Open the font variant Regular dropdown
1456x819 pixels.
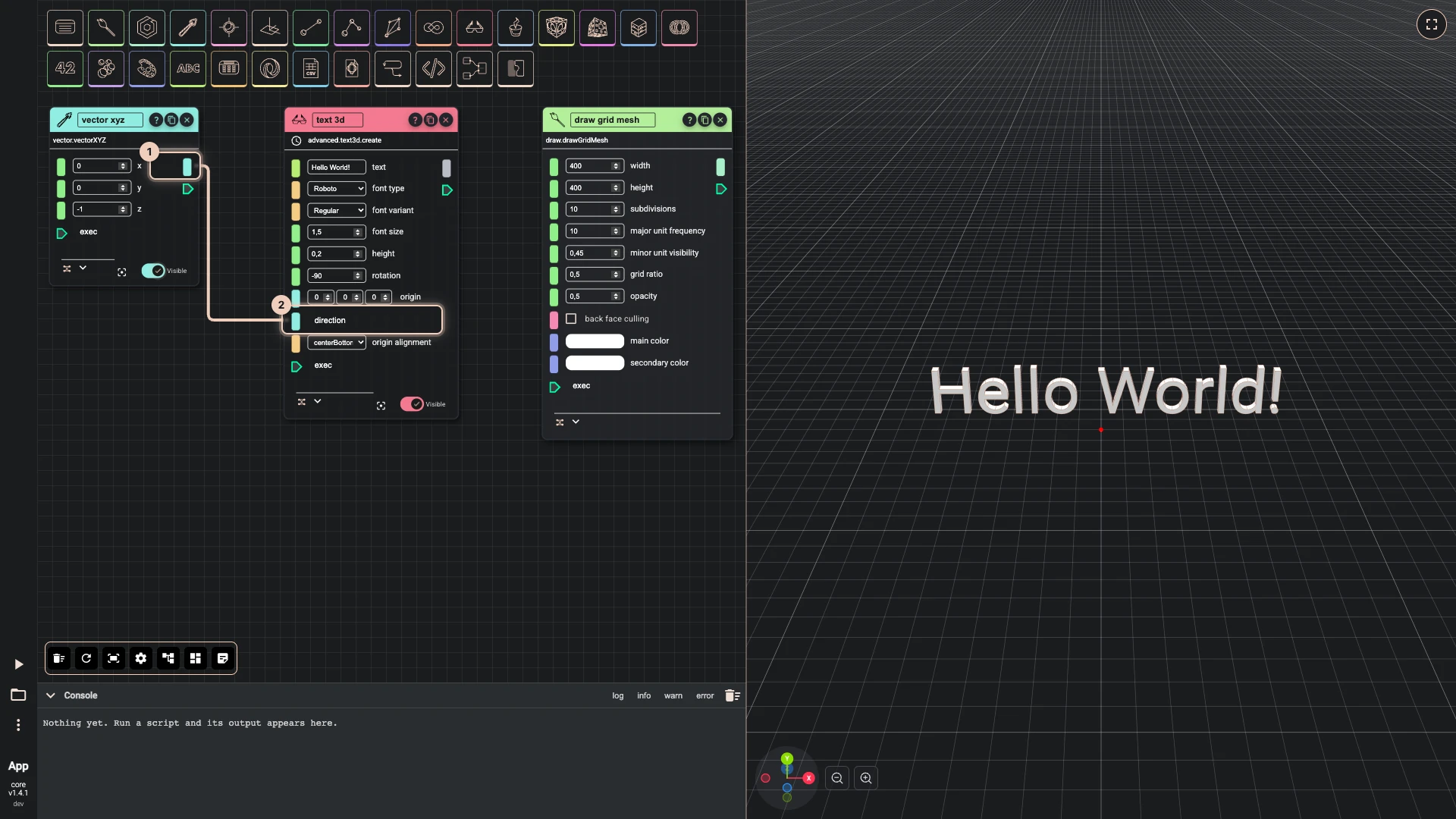(x=337, y=211)
